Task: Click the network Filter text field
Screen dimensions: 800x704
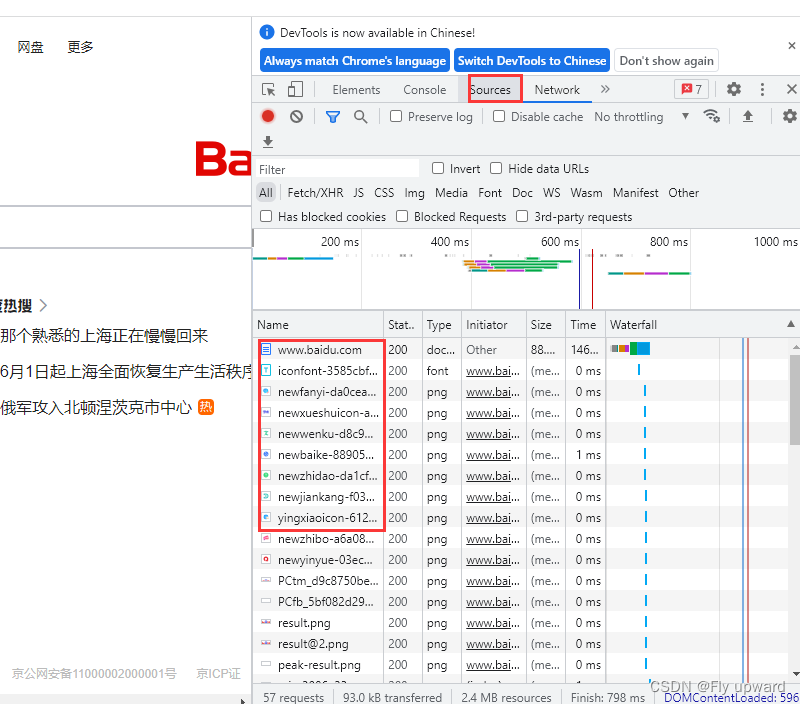Action: click(x=338, y=169)
